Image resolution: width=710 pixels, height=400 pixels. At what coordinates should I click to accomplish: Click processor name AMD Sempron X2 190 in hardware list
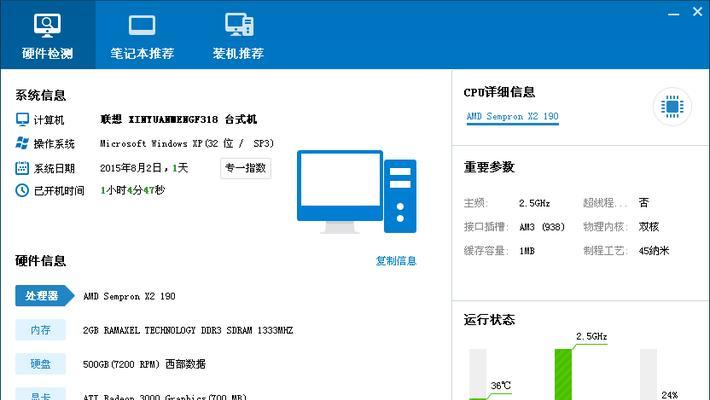(129, 296)
